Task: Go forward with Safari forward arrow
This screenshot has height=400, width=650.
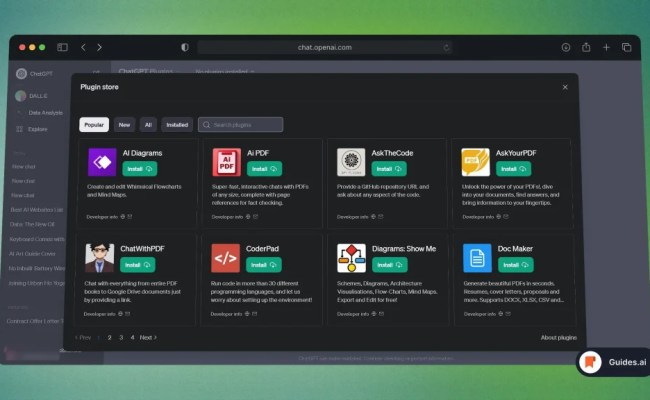Action: [99, 47]
